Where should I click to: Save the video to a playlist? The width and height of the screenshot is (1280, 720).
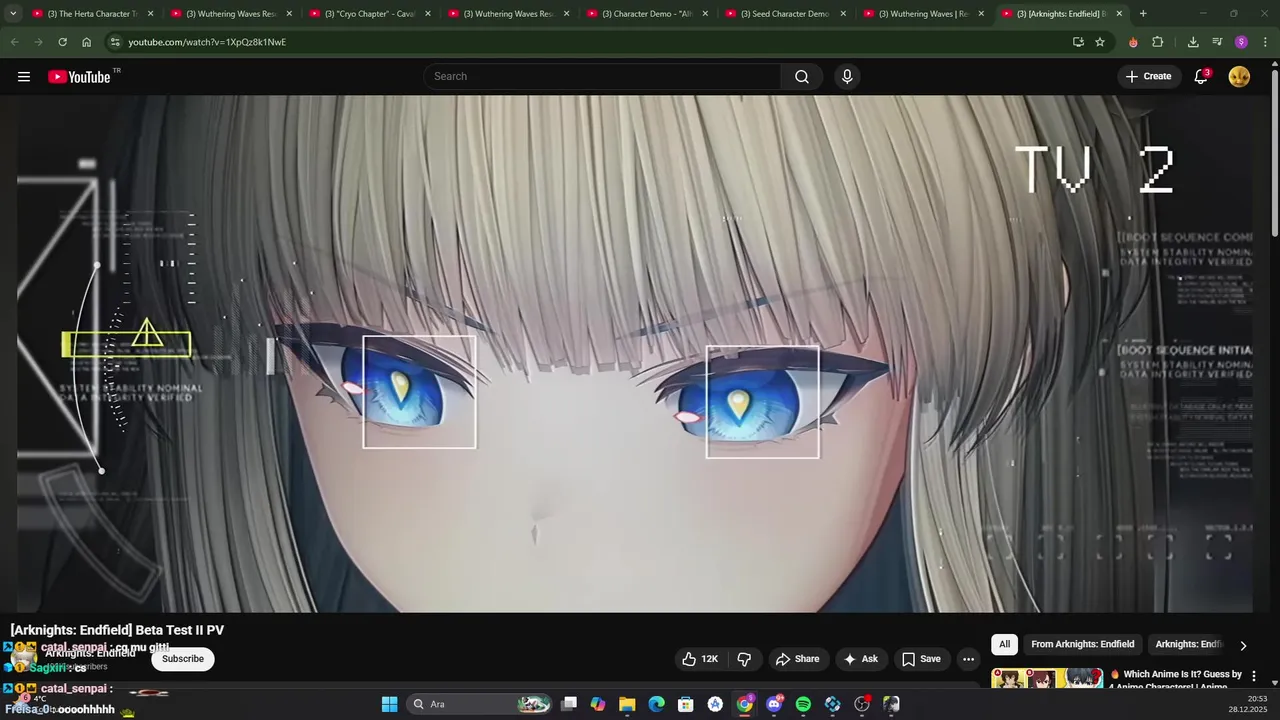pos(921,659)
